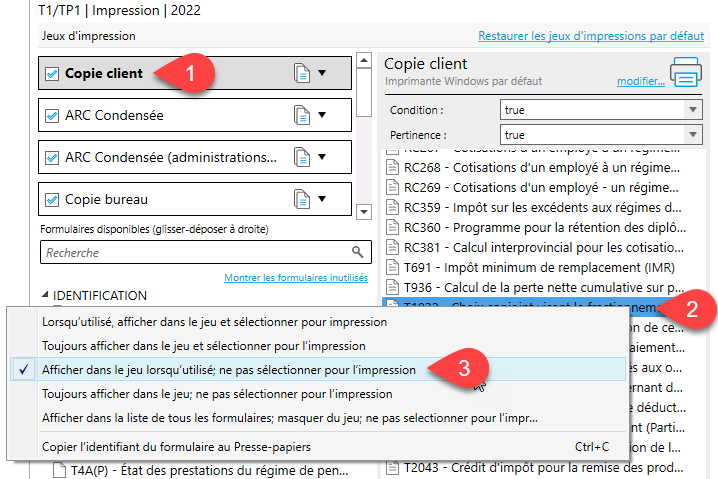
Task: Select the T2043 - Crédit d'impôt row
Action: click(x=542, y=468)
